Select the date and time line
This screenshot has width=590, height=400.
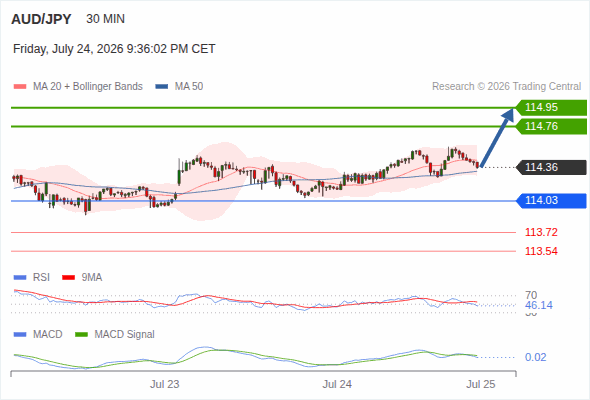[x=114, y=49]
